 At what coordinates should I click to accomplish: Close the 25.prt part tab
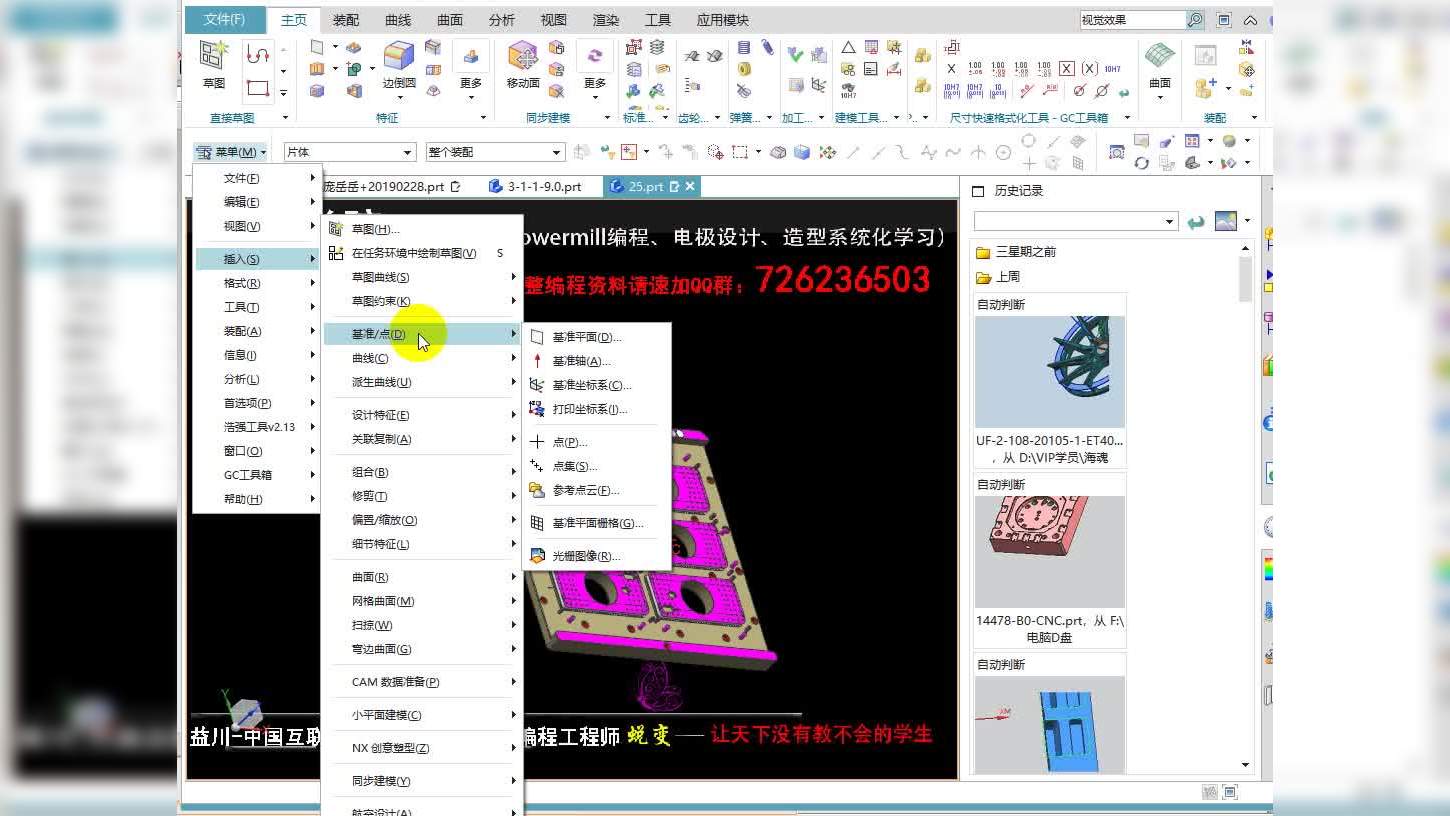(x=689, y=186)
